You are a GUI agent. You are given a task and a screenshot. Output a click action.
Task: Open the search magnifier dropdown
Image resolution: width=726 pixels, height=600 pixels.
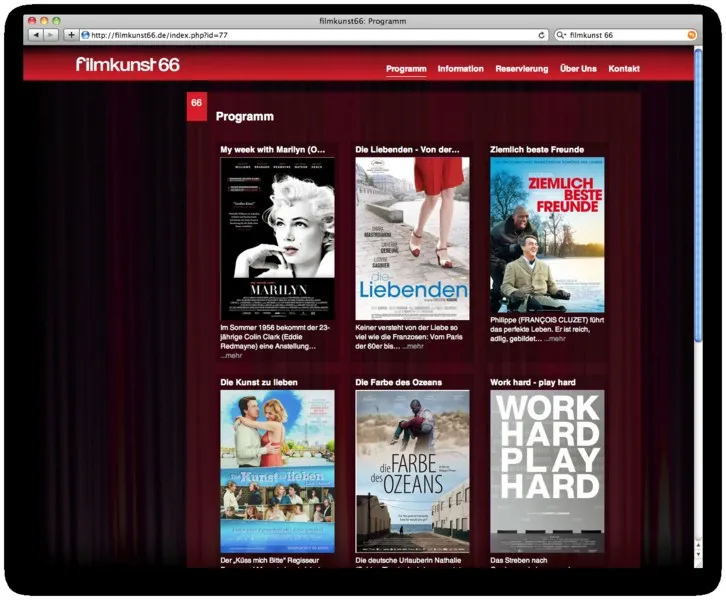pos(561,35)
